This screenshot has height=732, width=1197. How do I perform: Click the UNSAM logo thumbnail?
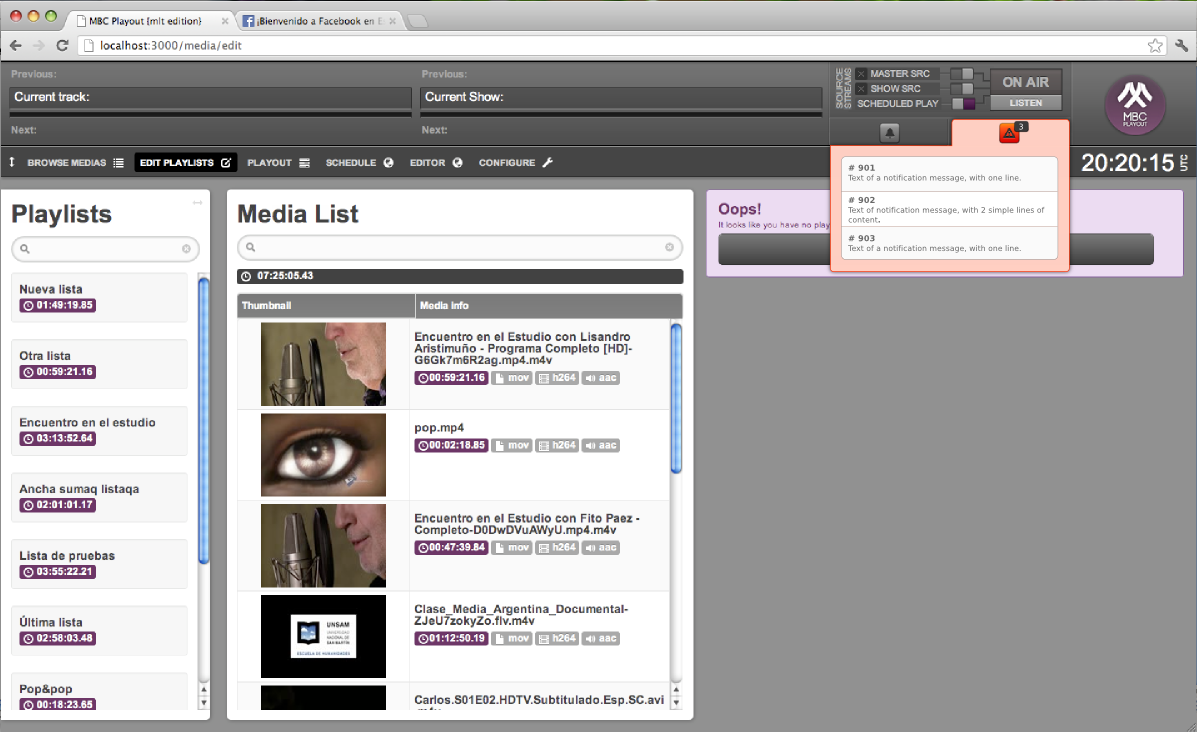coord(324,637)
